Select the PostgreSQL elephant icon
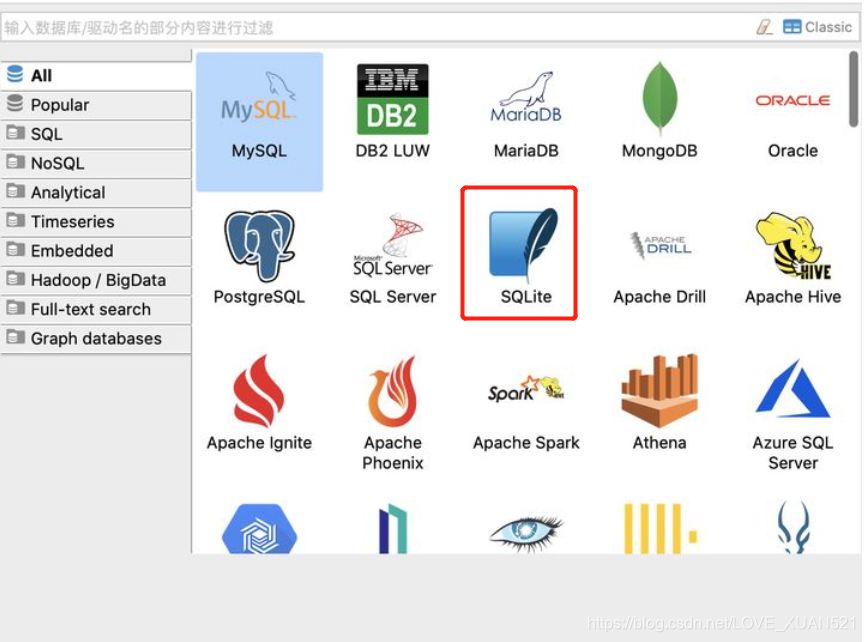The image size is (865, 642). point(259,257)
